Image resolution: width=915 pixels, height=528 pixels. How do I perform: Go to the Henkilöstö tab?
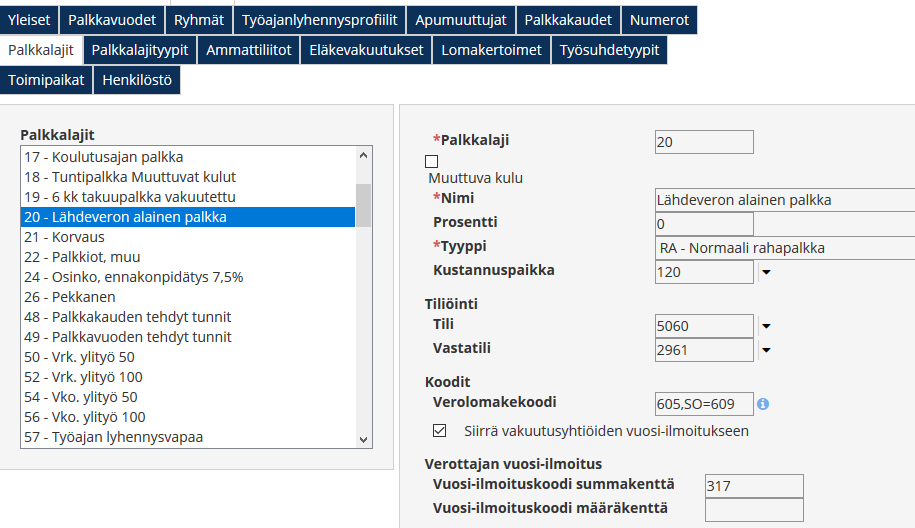tap(137, 80)
